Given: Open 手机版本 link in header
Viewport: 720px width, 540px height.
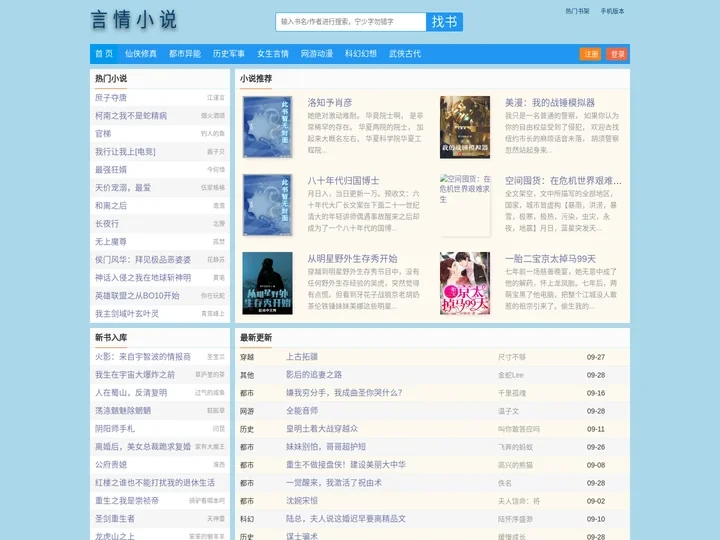Looking at the screenshot, I should tap(612, 11).
